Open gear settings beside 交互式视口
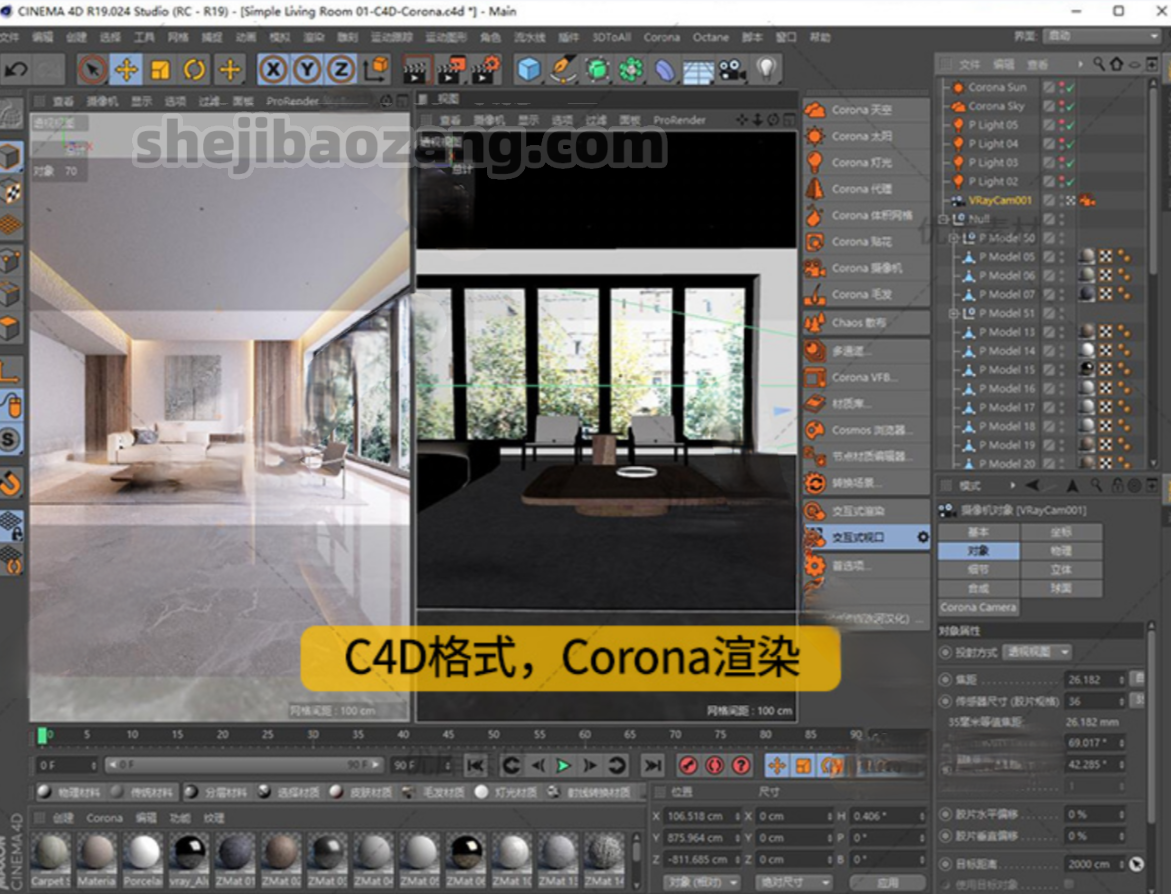Viewport: 1171px width, 894px height. 922,537
